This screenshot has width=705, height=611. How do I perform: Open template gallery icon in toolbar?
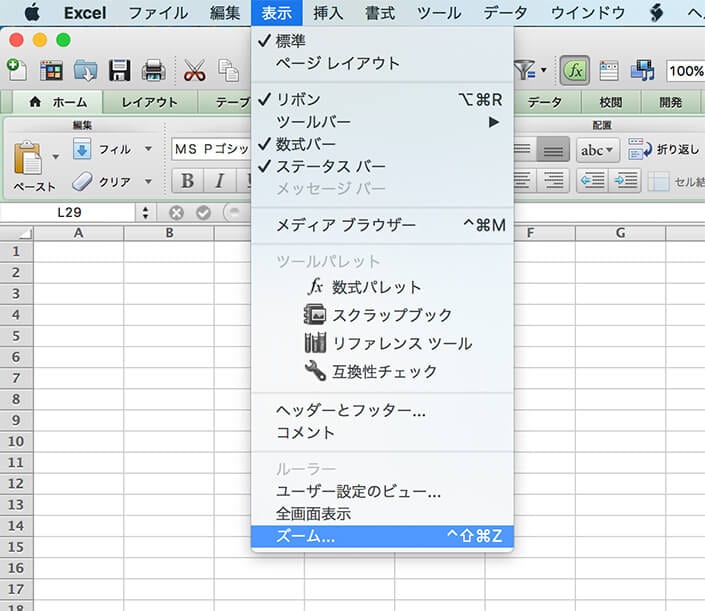click(51, 70)
